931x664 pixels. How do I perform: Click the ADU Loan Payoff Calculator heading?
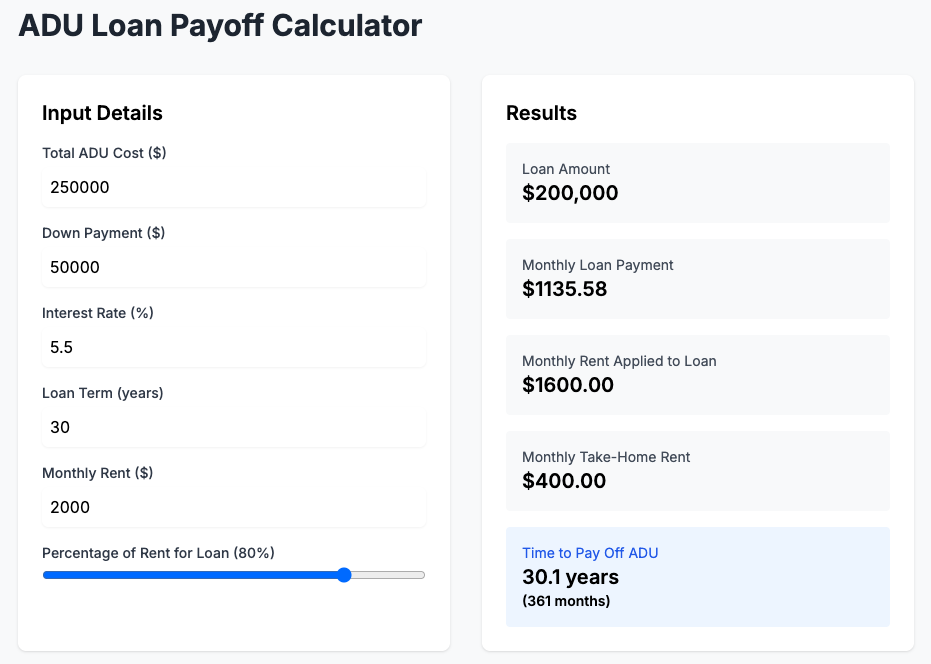pos(220,26)
